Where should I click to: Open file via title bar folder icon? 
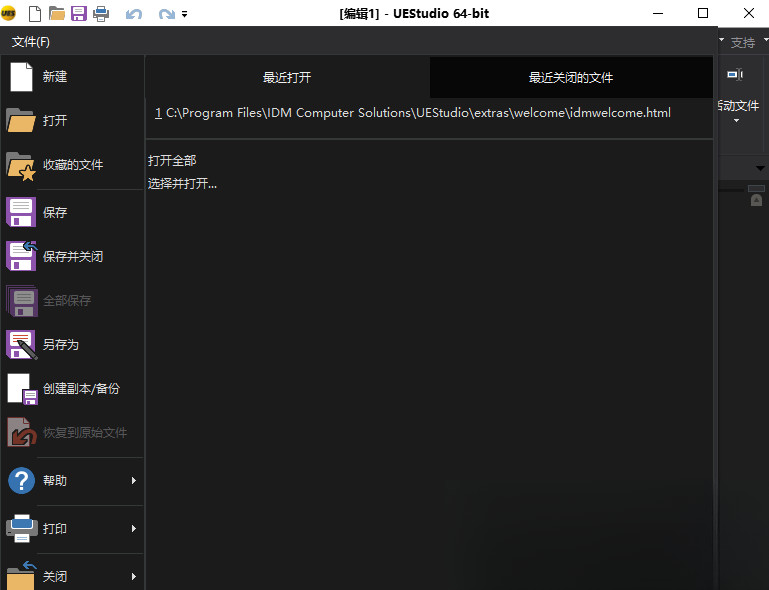point(57,14)
